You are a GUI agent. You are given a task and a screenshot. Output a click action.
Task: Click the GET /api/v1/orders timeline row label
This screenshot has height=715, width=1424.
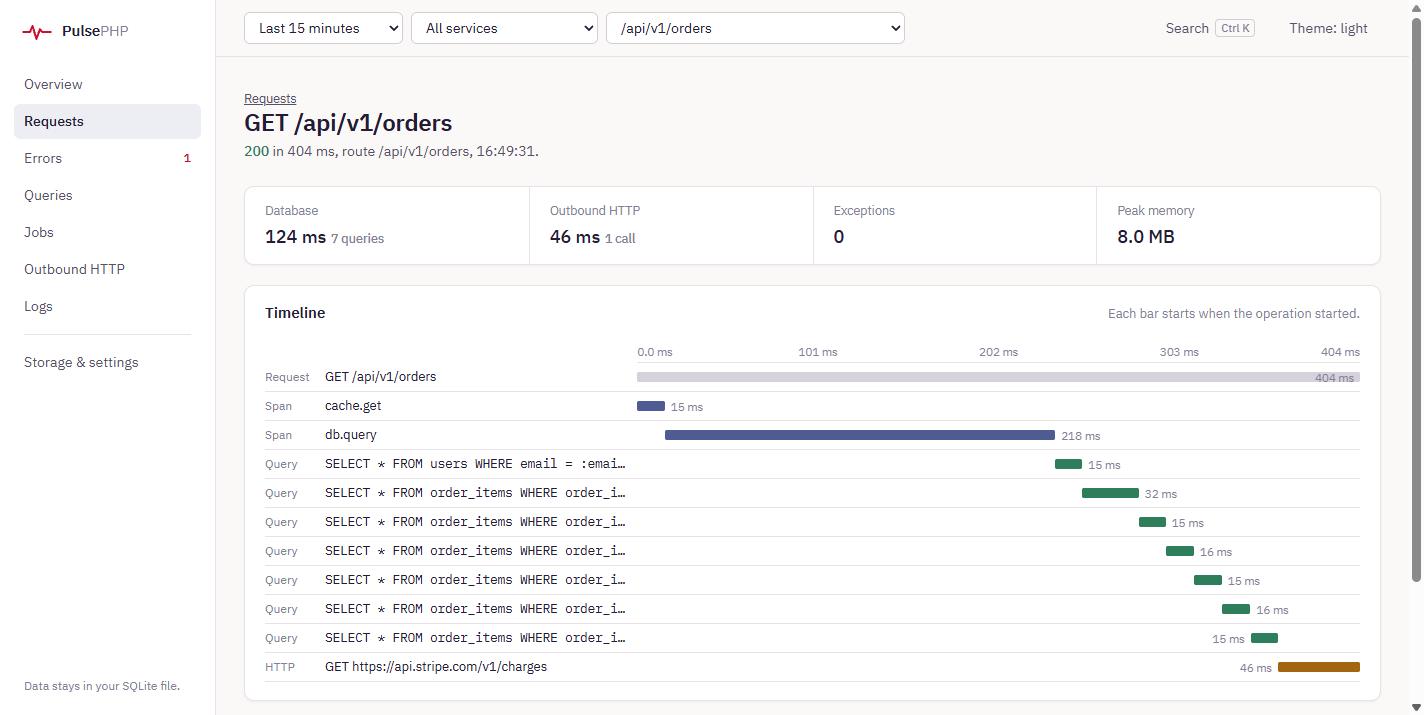point(380,377)
